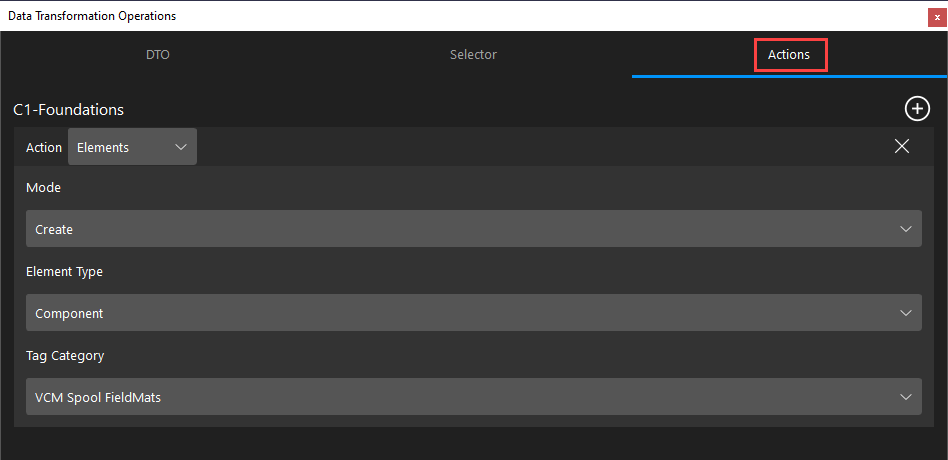The width and height of the screenshot is (948, 460).
Task: Open the Element Type dropdown showing Component
Action: tap(473, 313)
